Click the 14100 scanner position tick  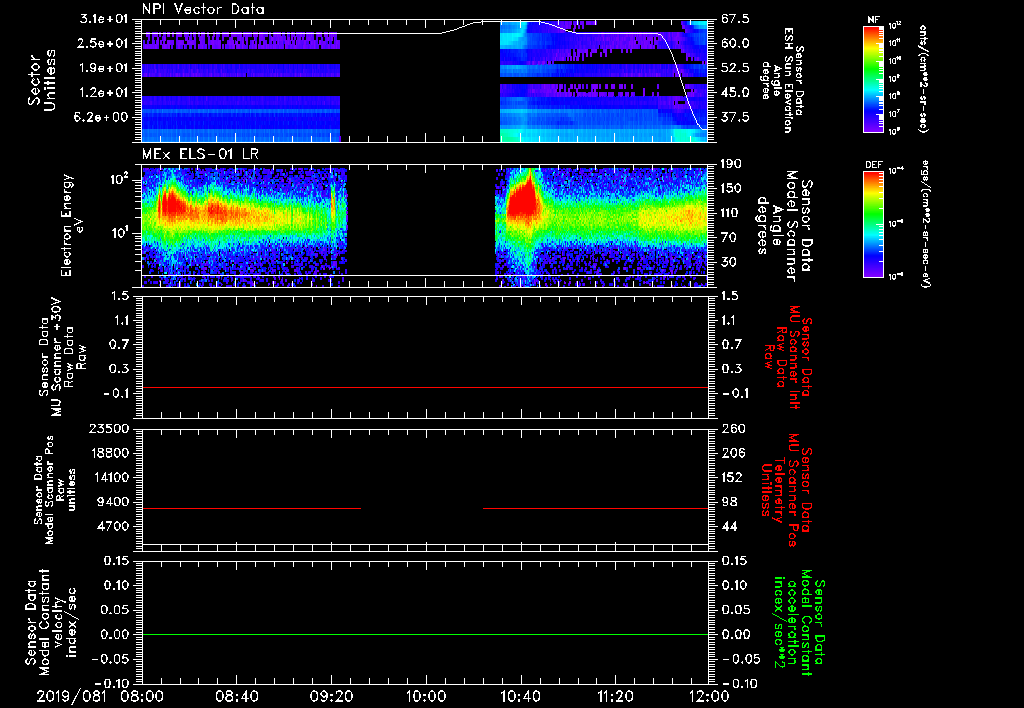click(x=110, y=477)
